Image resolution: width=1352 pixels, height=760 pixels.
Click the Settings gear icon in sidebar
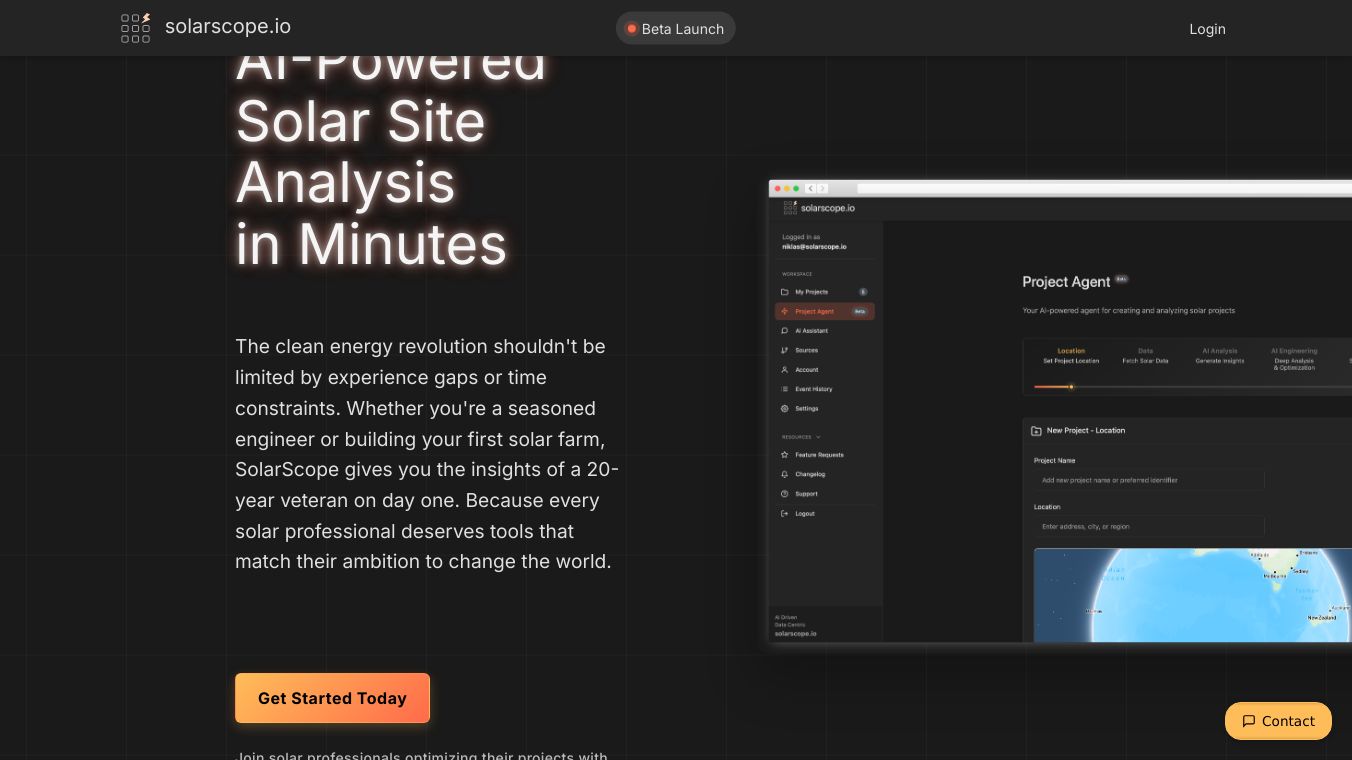pos(785,408)
